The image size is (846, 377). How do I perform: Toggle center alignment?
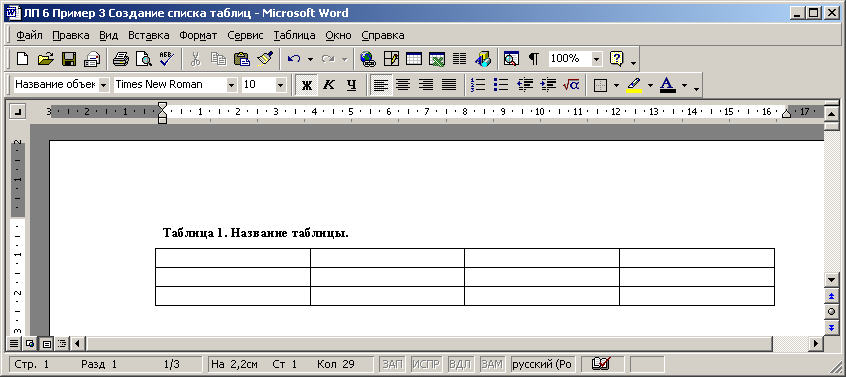(403, 85)
